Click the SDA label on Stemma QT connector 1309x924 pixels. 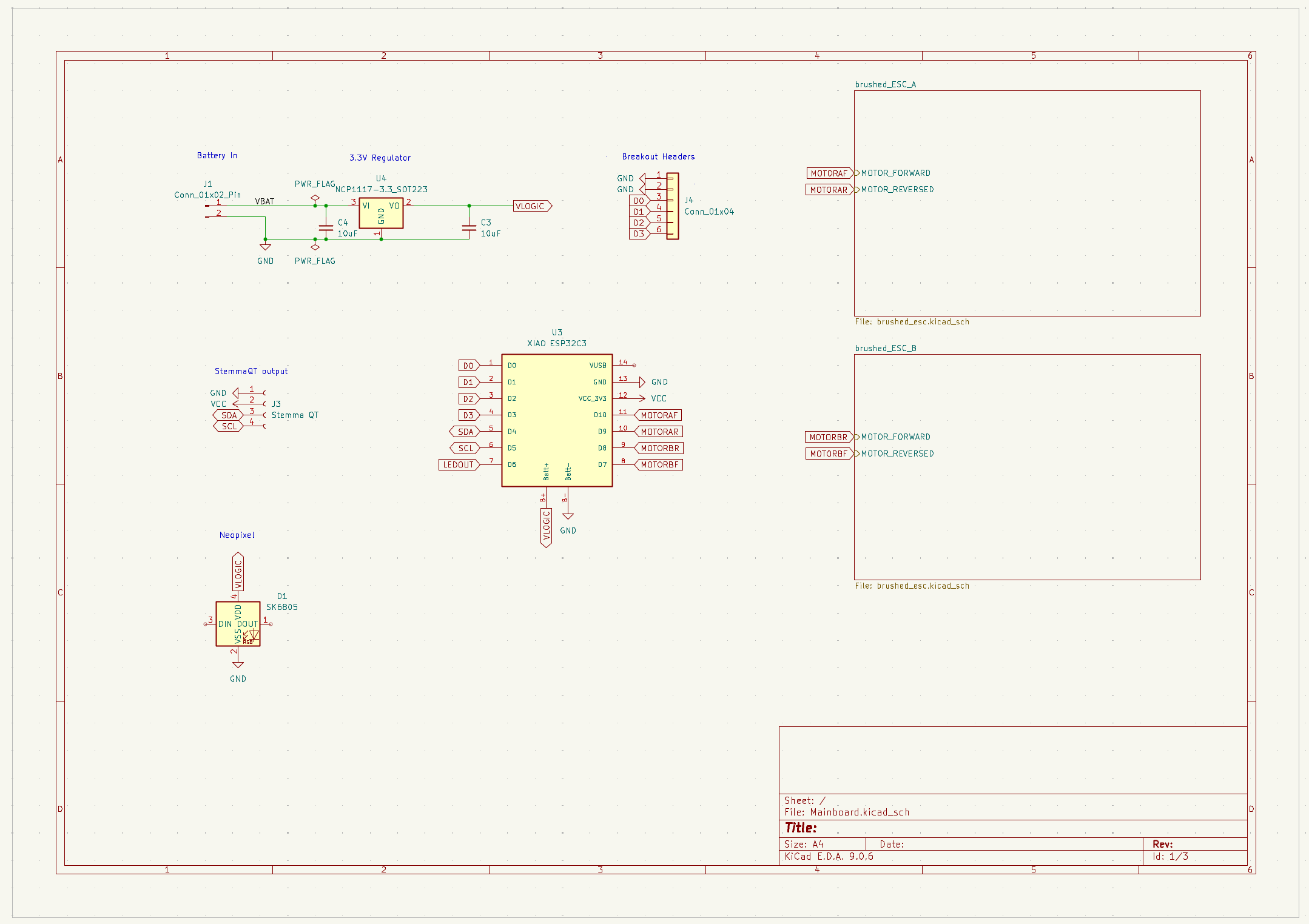pos(229,415)
